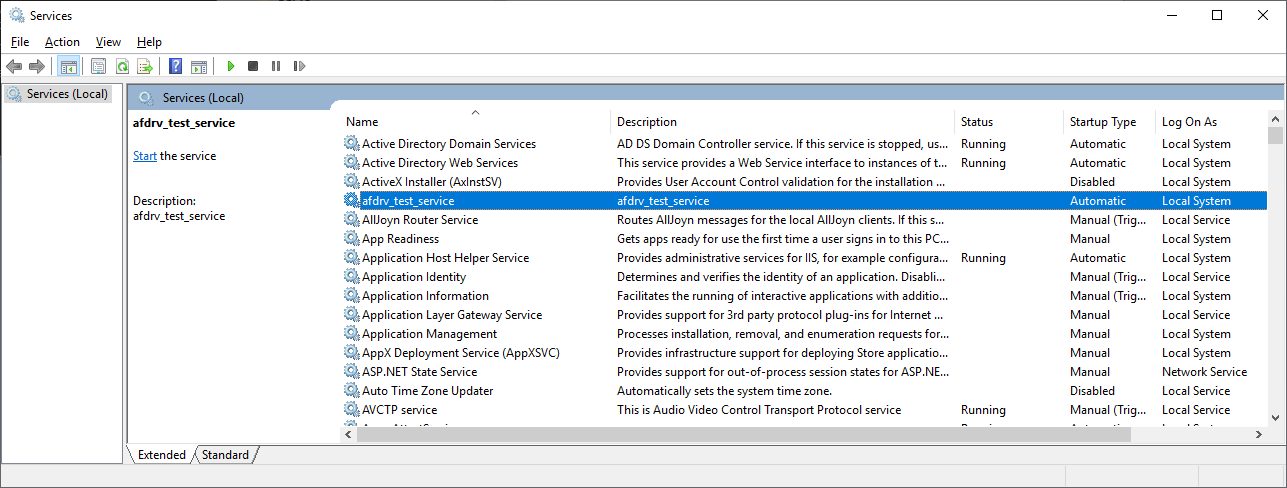The height and width of the screenshot is (488, 1287).
Task: Select the afdrv_test_service row name
Action: (408, 201)
